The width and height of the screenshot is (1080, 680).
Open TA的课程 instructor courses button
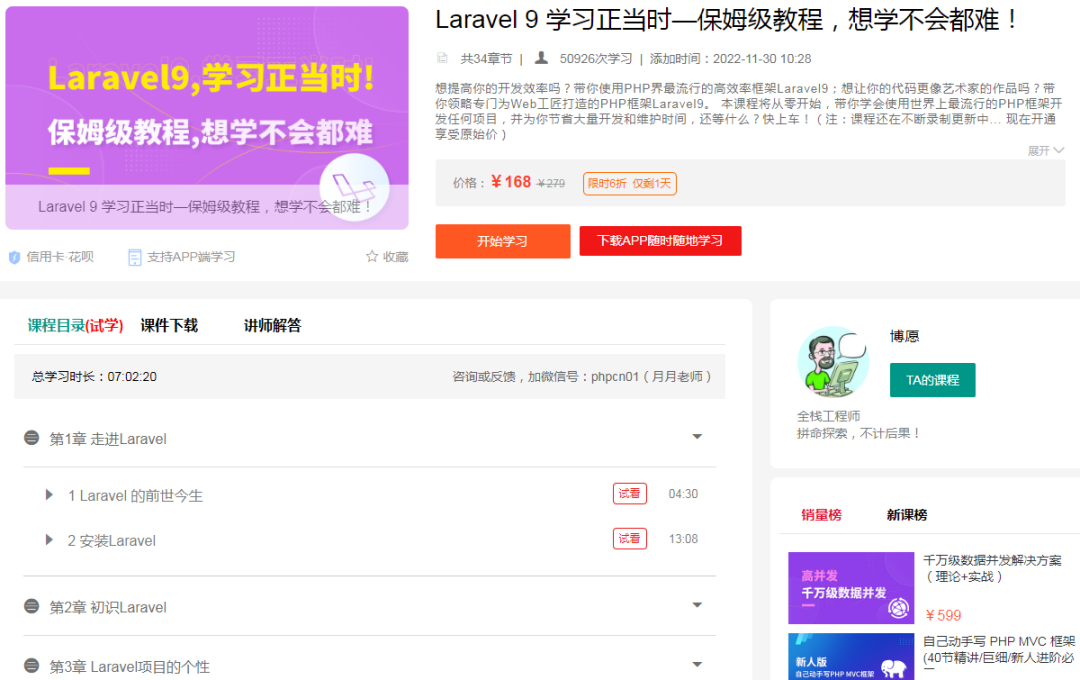point(933,380)
